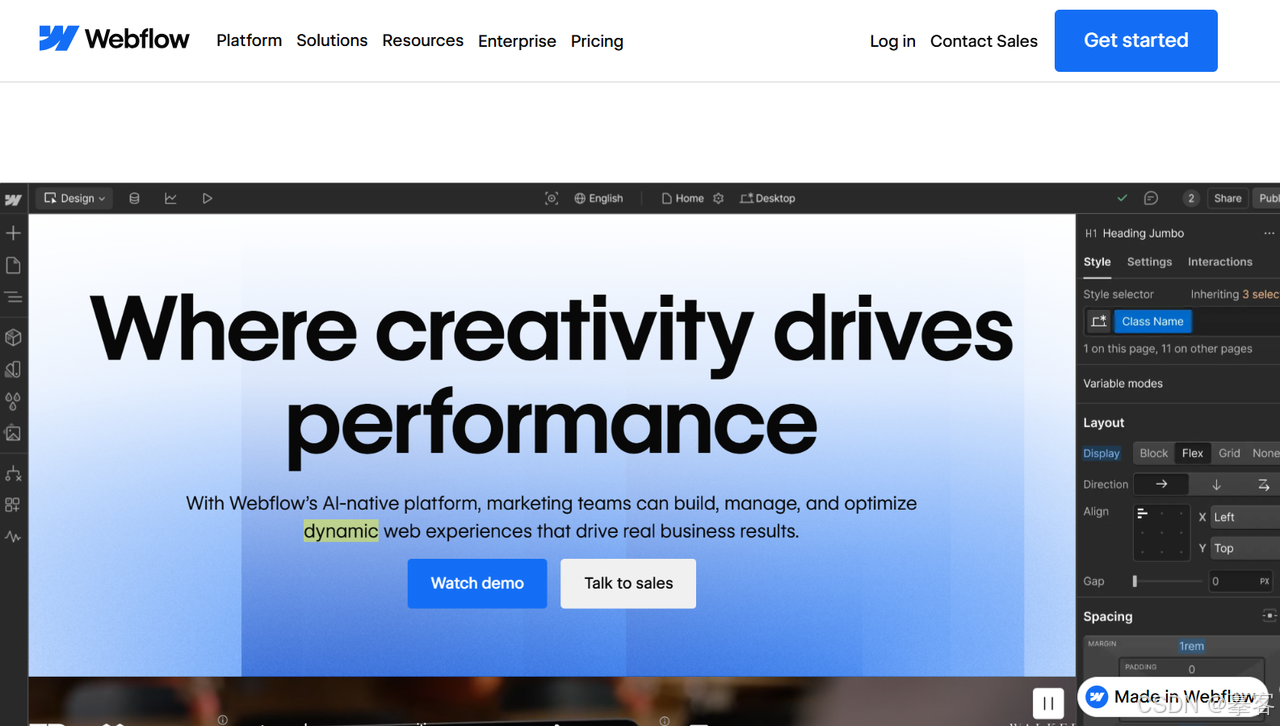Screen dimensions: 1280x726
Task: Click the green checkmark status icon
Action: click(x=1122, y=198)
